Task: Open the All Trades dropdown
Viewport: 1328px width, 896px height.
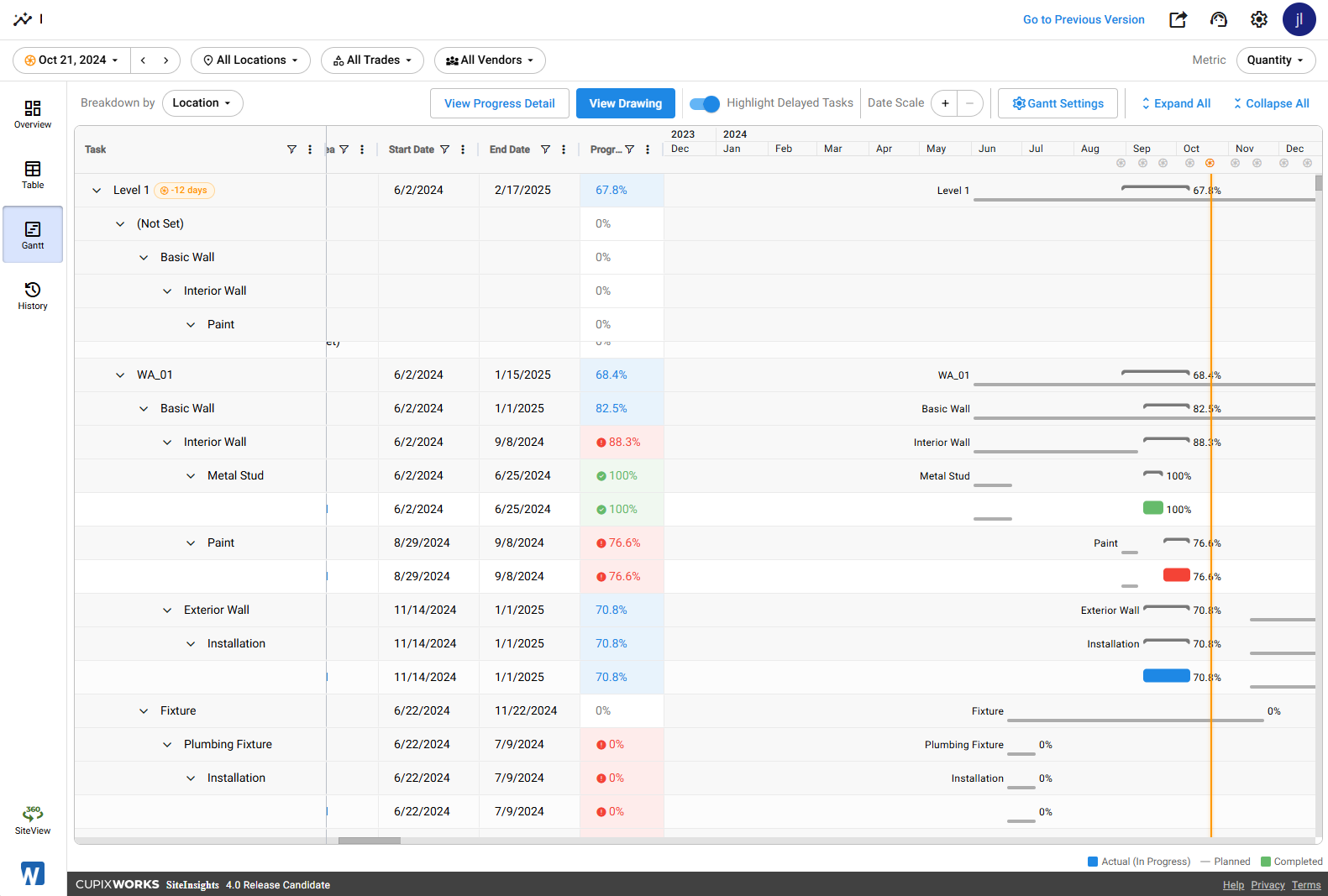Action: (x=372, y=60)
